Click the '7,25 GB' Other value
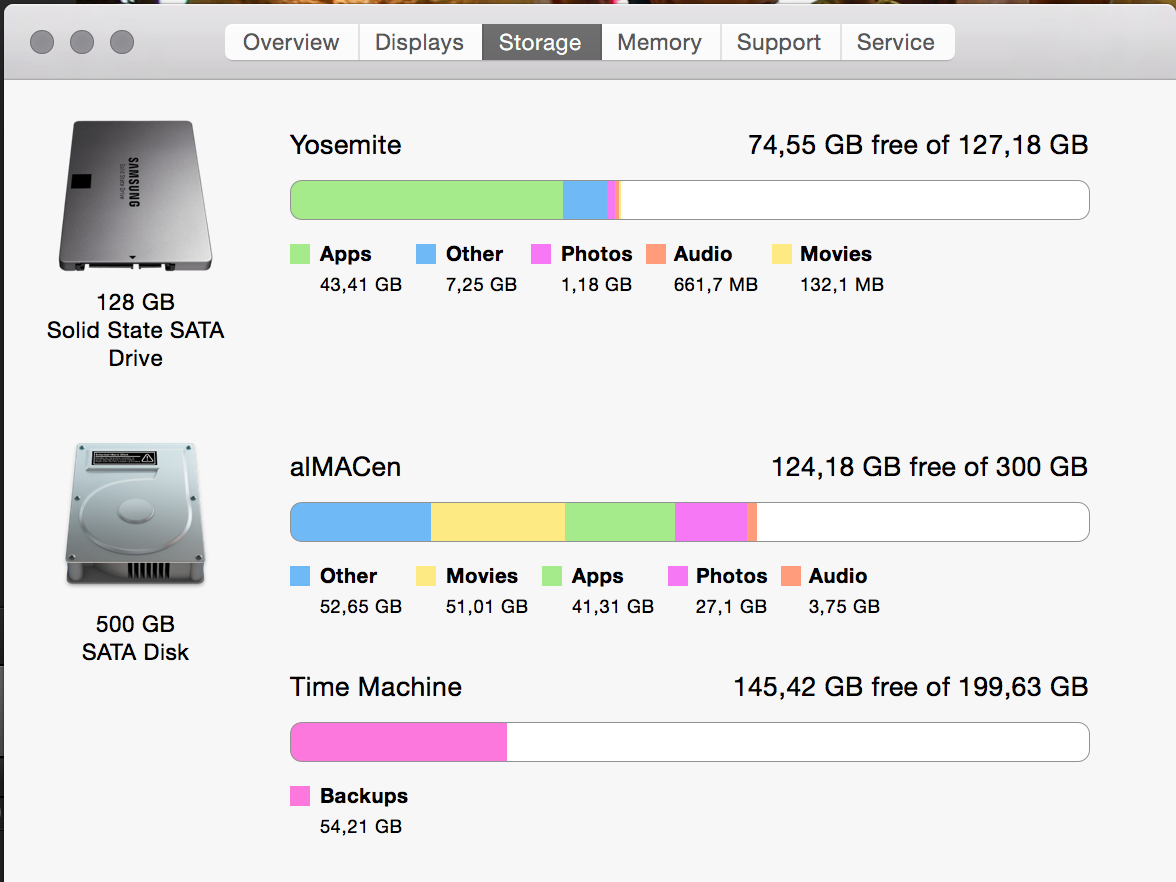This screenshot has width=1176, height=882. [482, 285]
